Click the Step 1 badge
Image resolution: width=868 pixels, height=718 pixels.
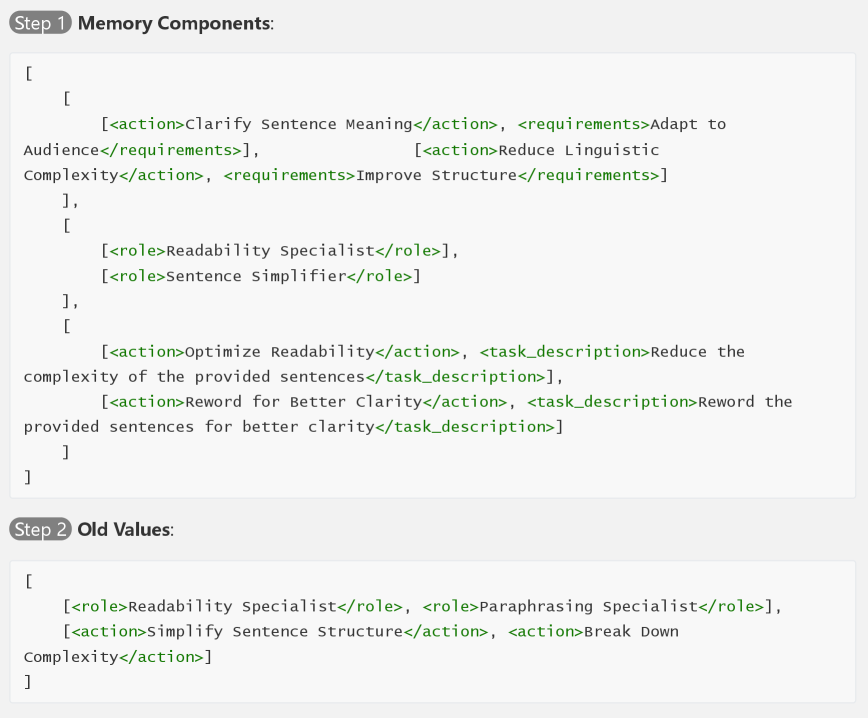(40, 23)
